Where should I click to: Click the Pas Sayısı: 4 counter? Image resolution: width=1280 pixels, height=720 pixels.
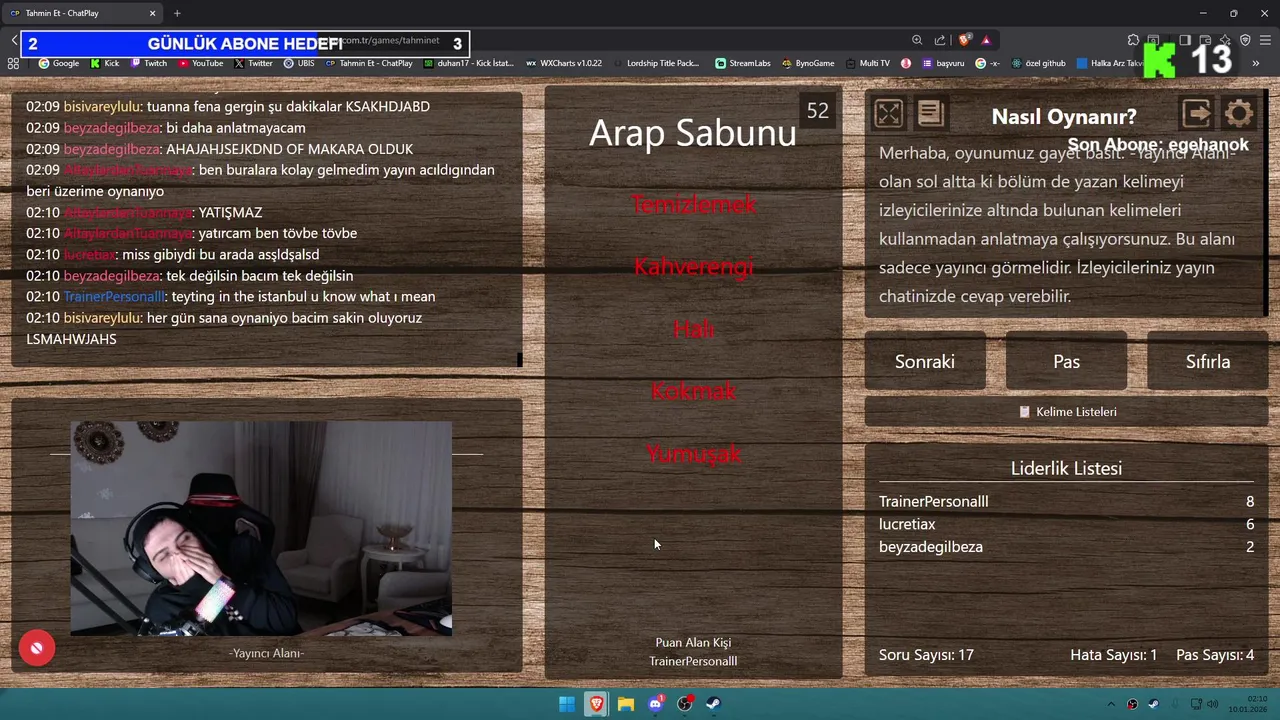pos(1215,655)
